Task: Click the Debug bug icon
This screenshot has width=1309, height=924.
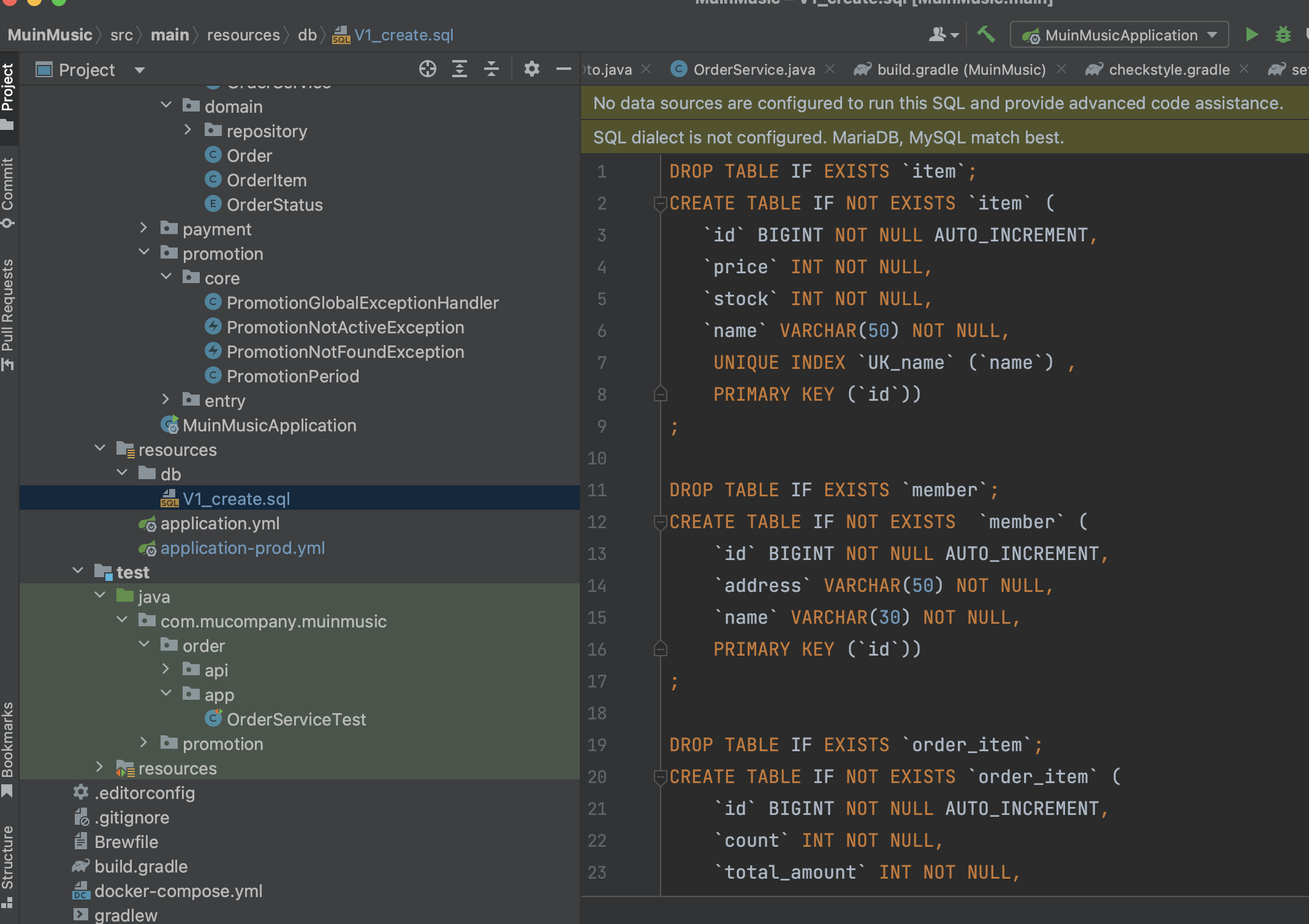Action: click(x=1283, y=34)
